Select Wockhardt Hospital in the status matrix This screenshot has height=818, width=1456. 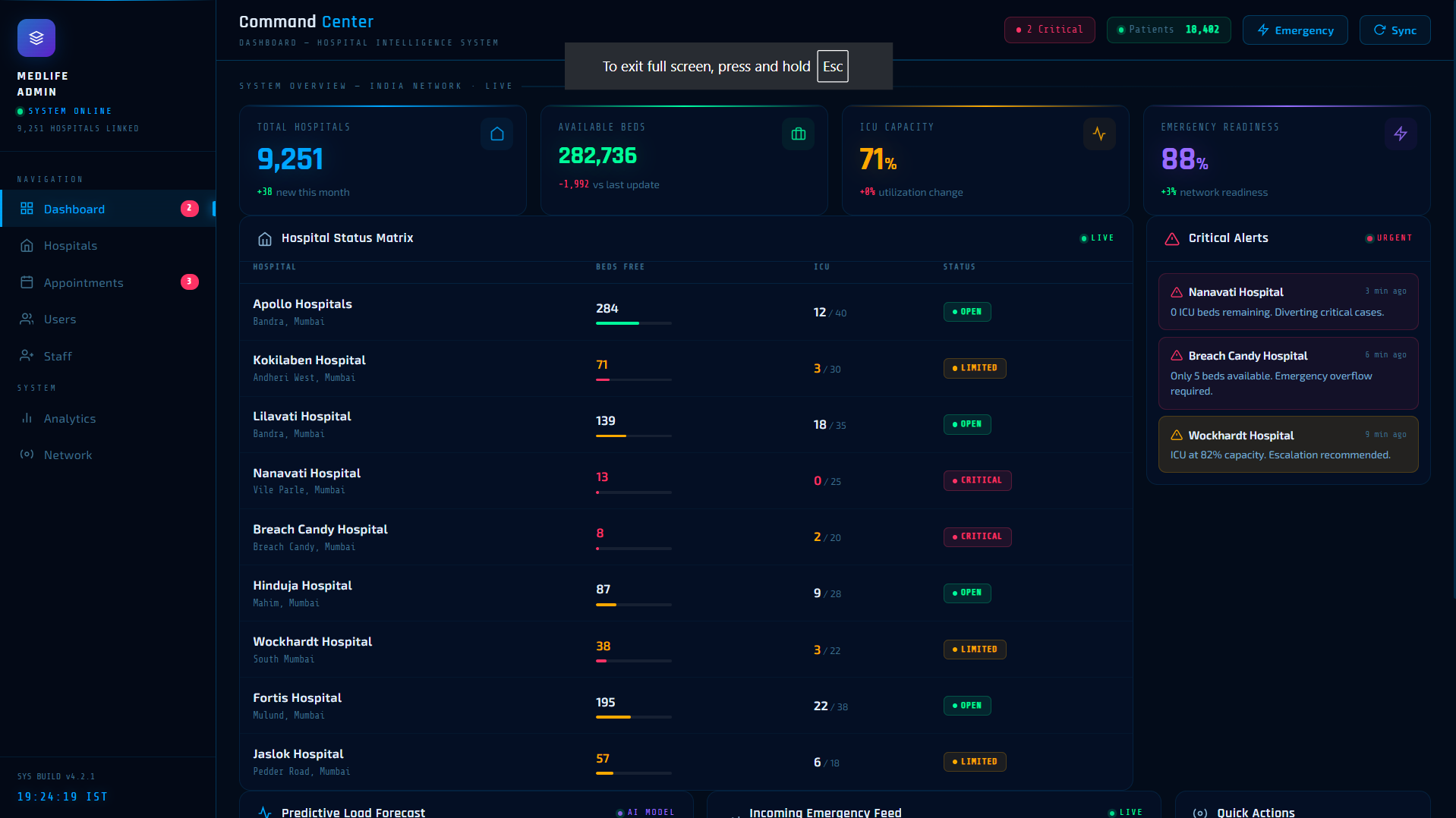click(x=313, y=642)
